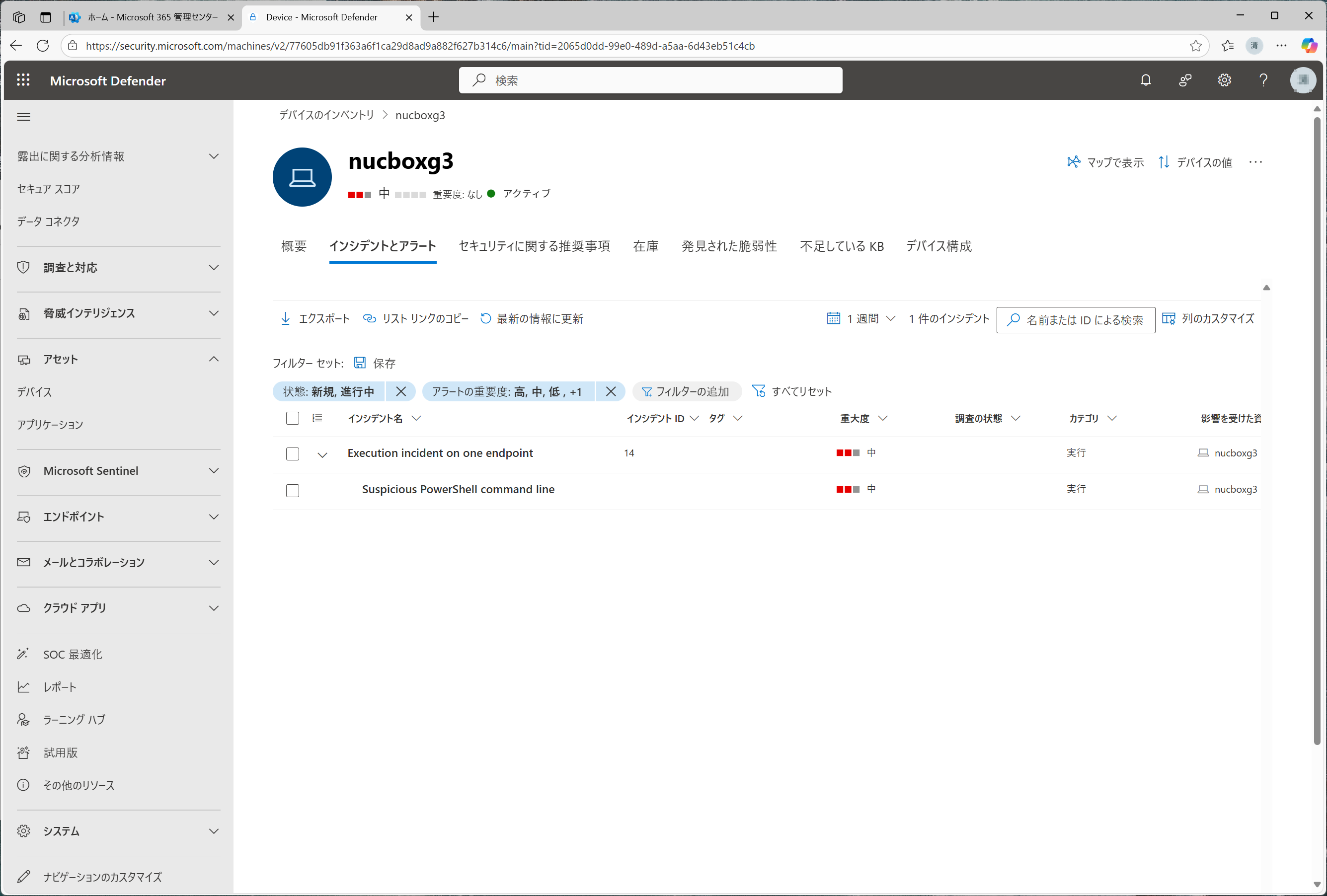Image resolution: width=1327 pixels, height=896 pixels.
Task: Open the Defender settings gear
Action: (x=1224, y=80)
